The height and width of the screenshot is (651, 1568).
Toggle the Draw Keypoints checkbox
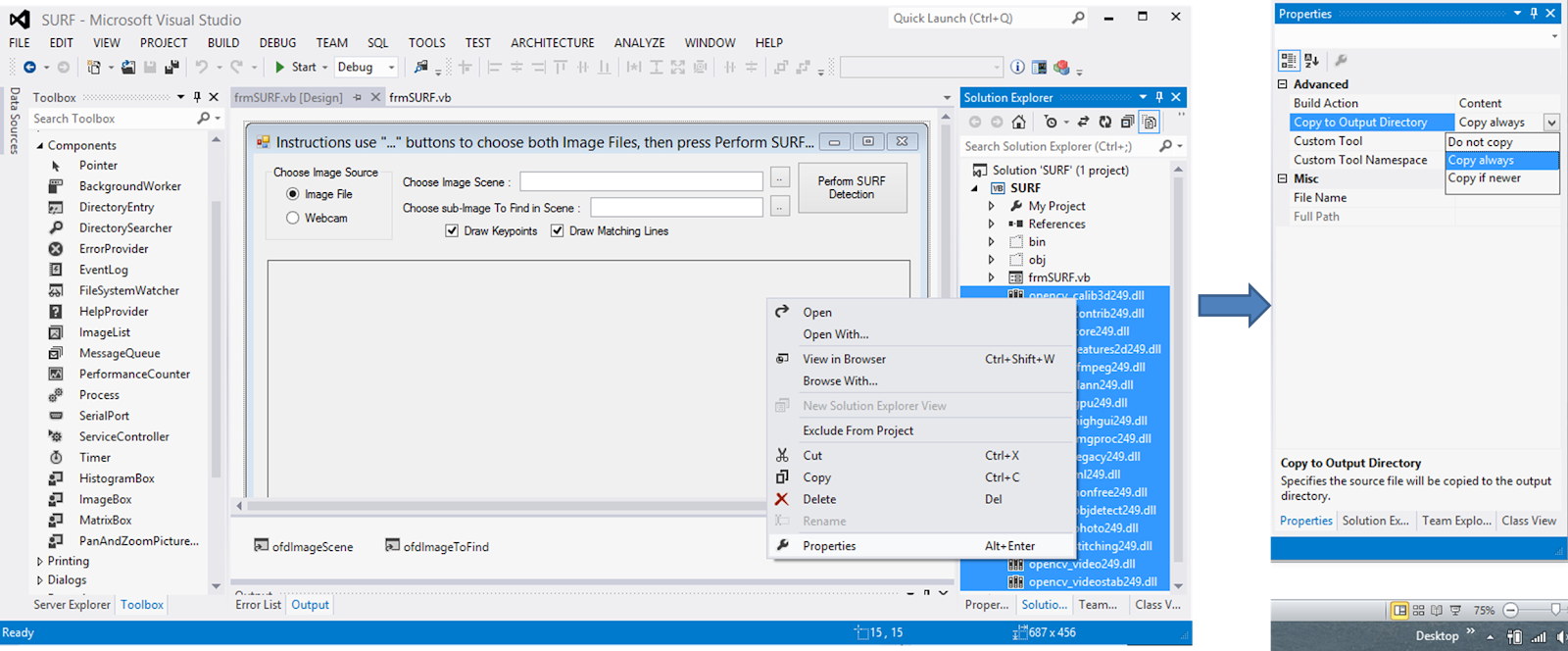(452, 231)
